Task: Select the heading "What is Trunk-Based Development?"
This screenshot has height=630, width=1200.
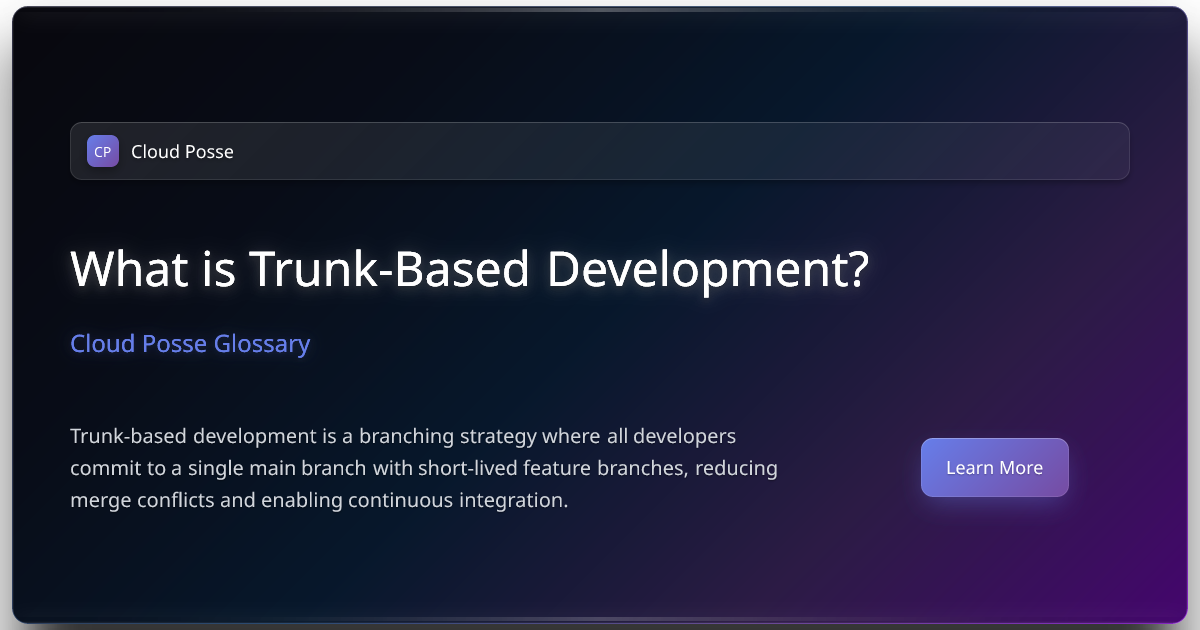Action: (x=469, y=269)
